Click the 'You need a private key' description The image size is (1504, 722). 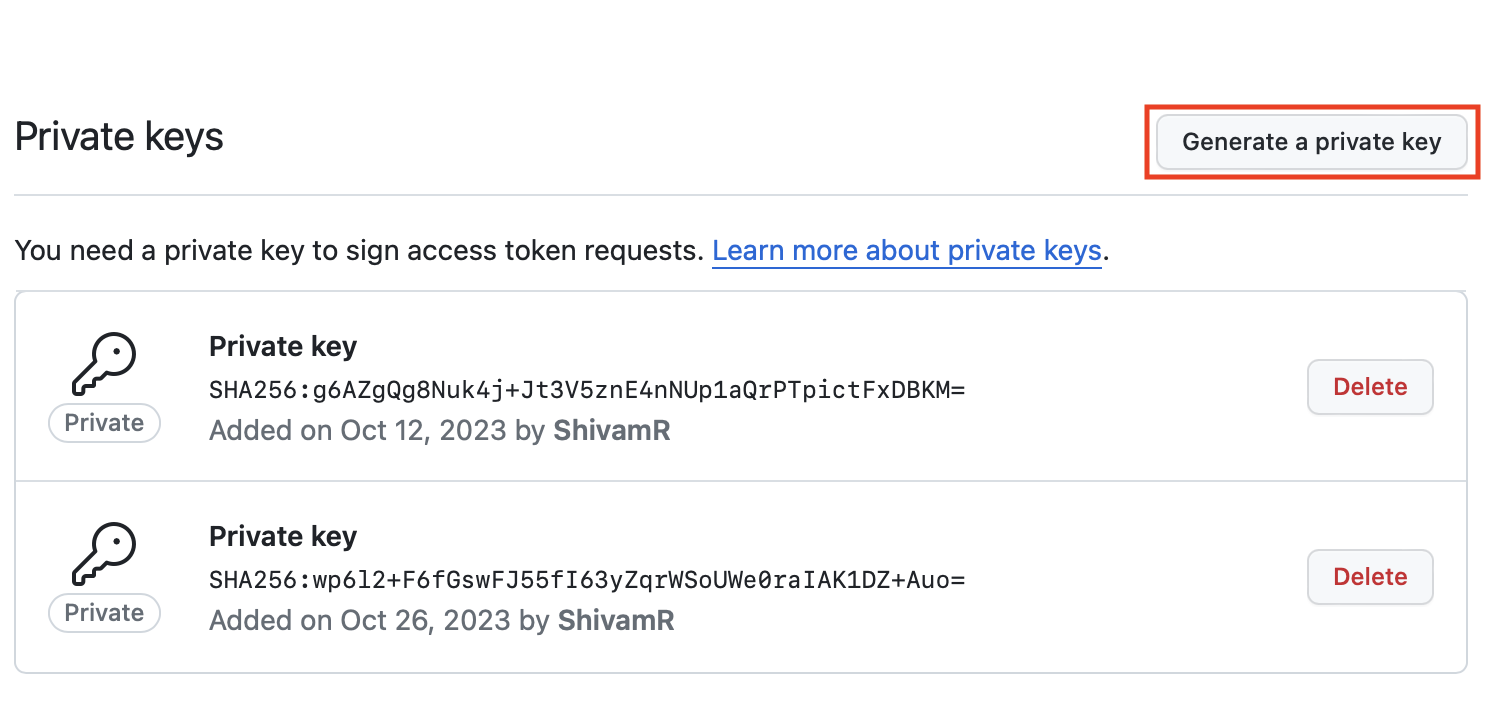point(360,250)
